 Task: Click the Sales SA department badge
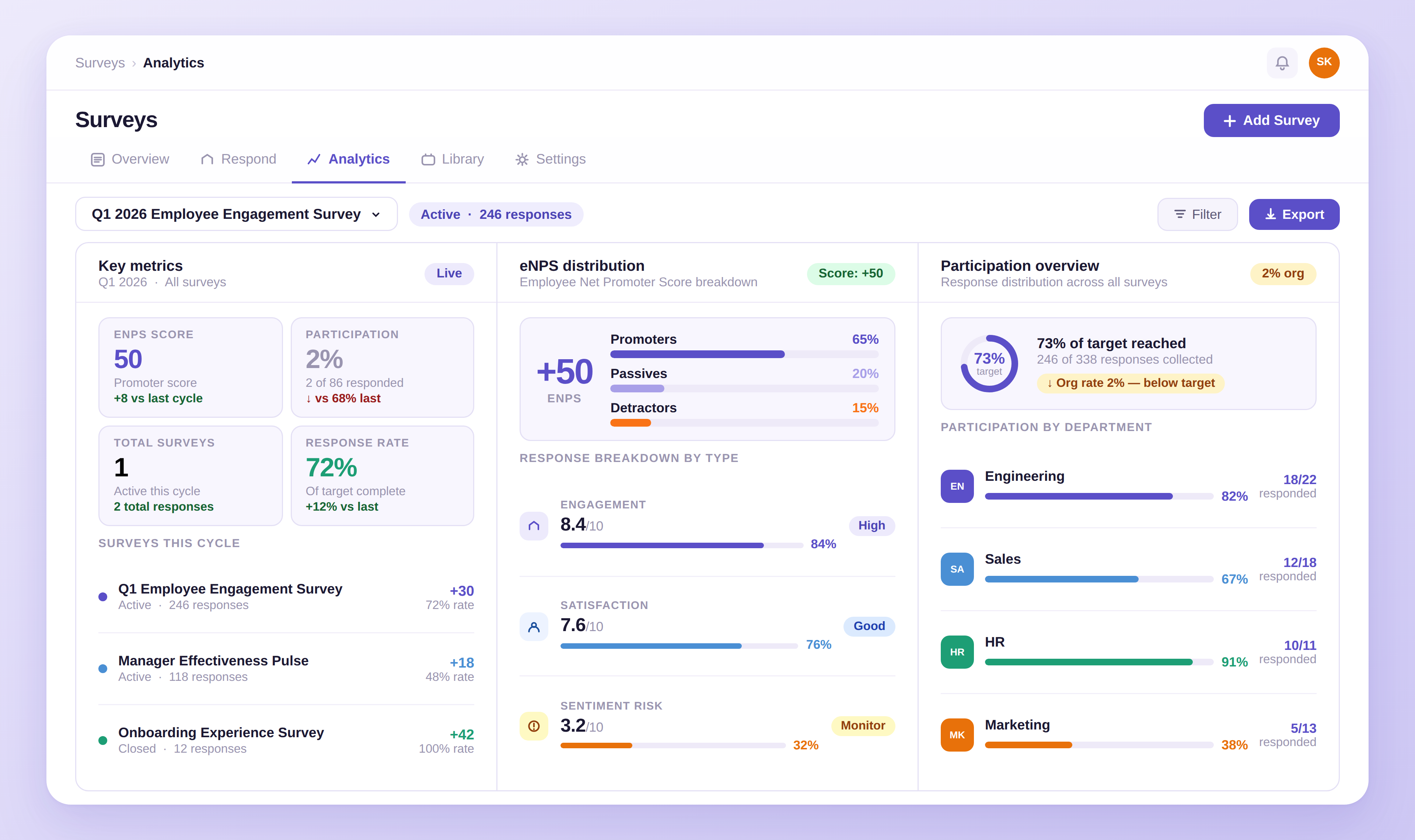point(957,569)
